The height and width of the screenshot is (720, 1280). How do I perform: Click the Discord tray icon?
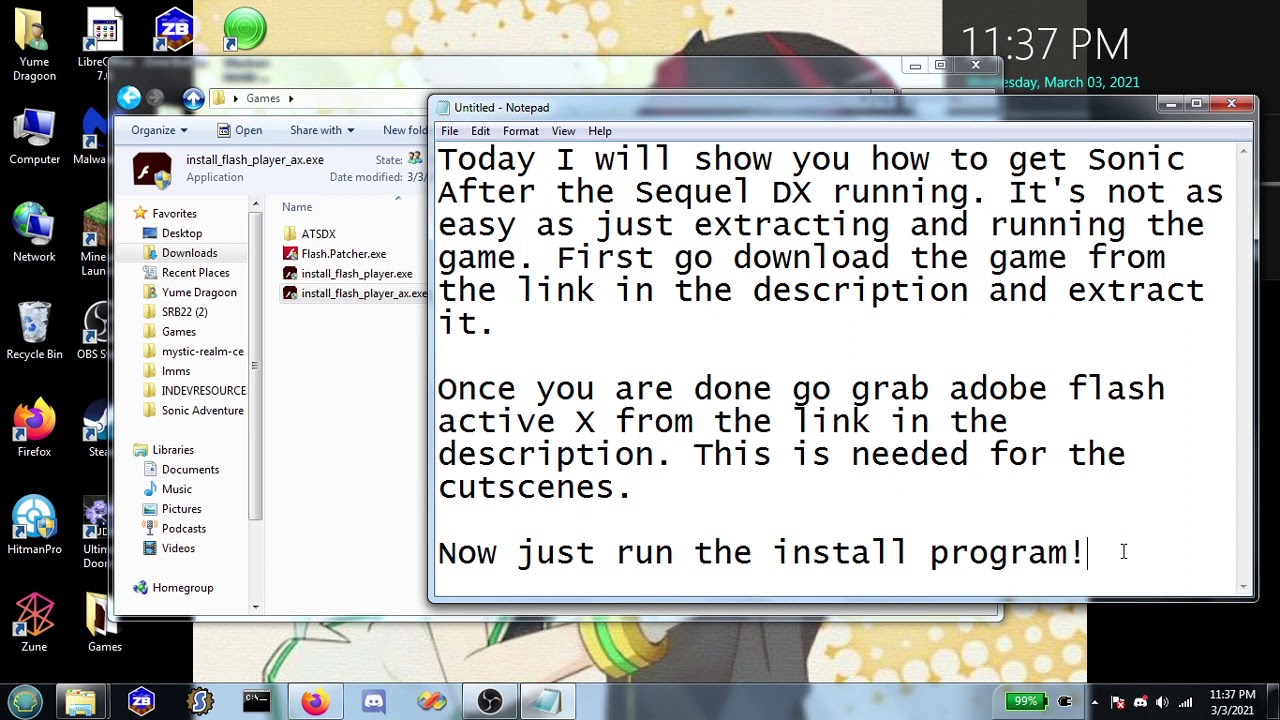tap(1140, 702)
